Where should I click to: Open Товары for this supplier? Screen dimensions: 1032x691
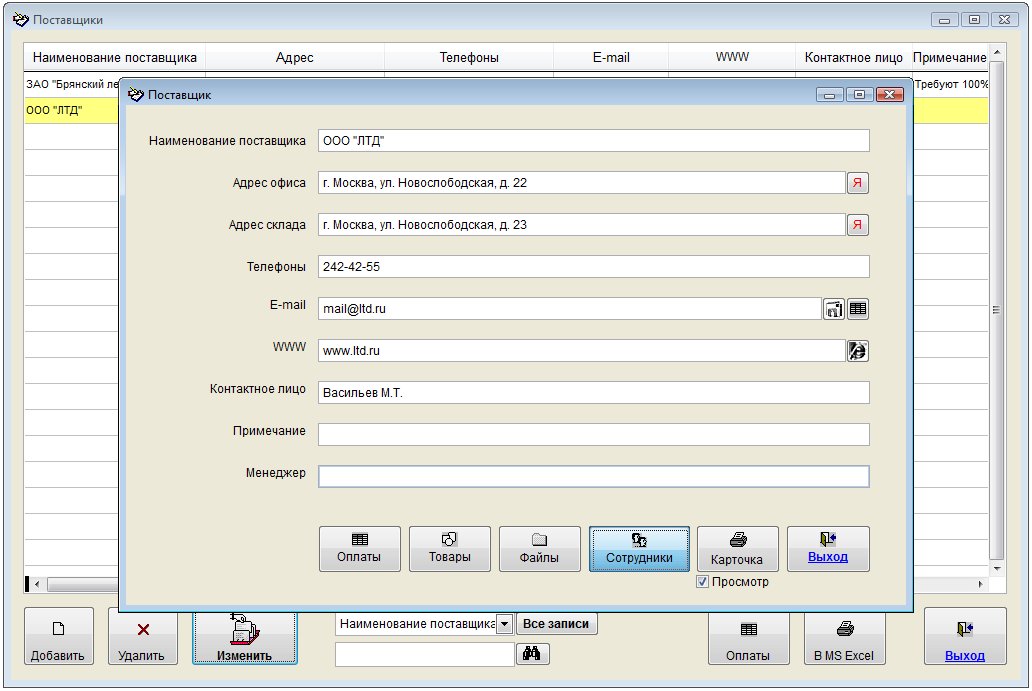(x=449, y=549)
